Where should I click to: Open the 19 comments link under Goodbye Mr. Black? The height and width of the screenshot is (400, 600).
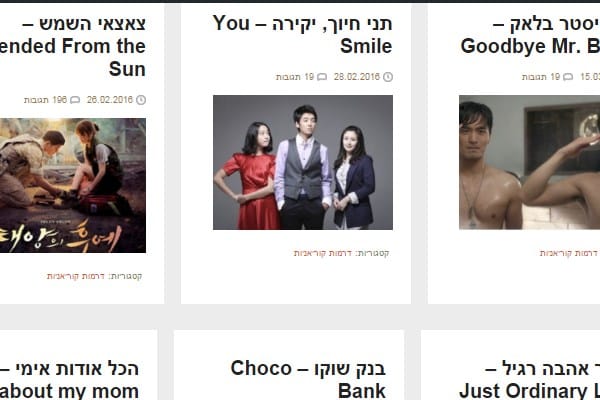tap(541, 77)
